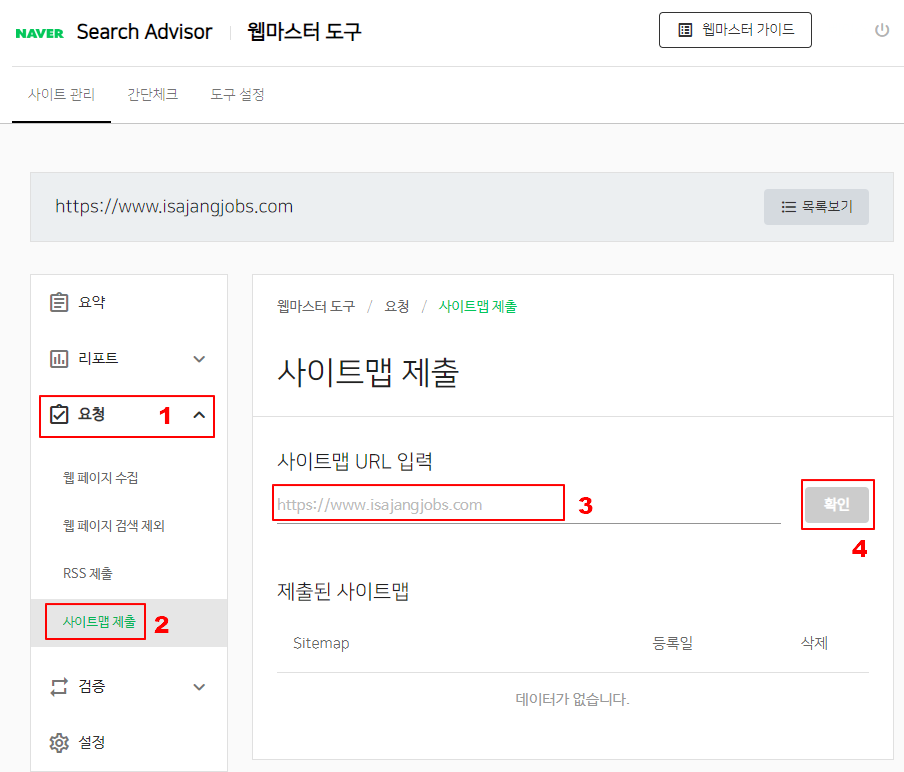The height and width of the screenshot is (772, 904).
Task: Click the 요약 clipboard icon
Action: pos(59,302)
